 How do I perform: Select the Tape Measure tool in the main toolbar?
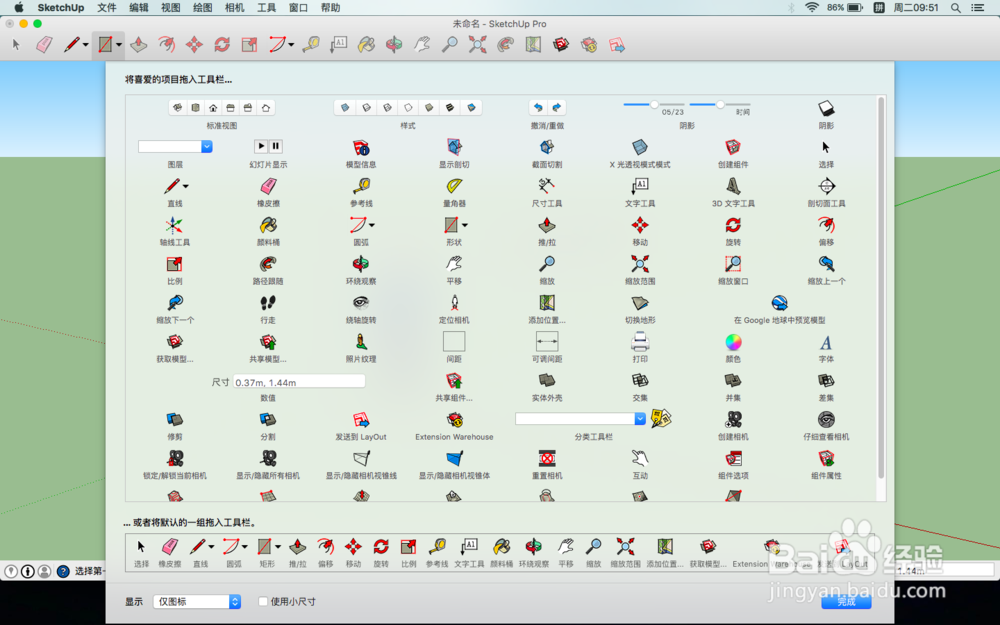(311, 45)
